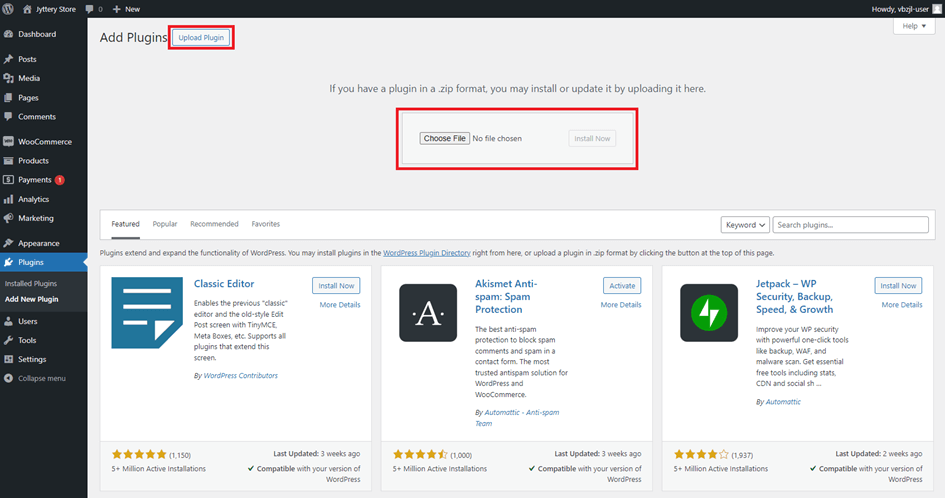Click the Marketing megaphone icon
Screen dimensions: 945x498
8,218
